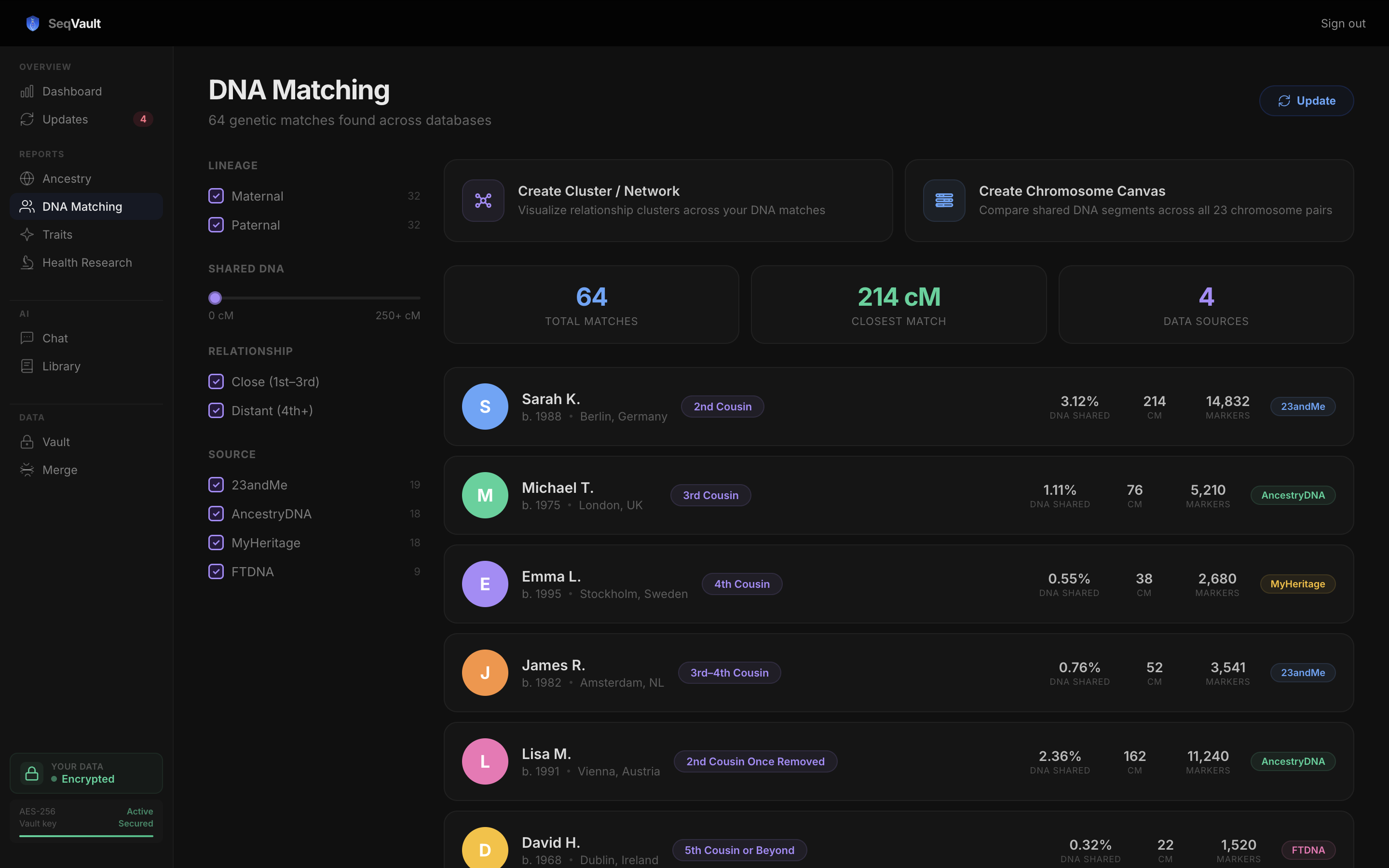The width and height of the screenshot is (1389, 868).
Task: Uncheck the Maternal lineage filter
Action: 216,196
